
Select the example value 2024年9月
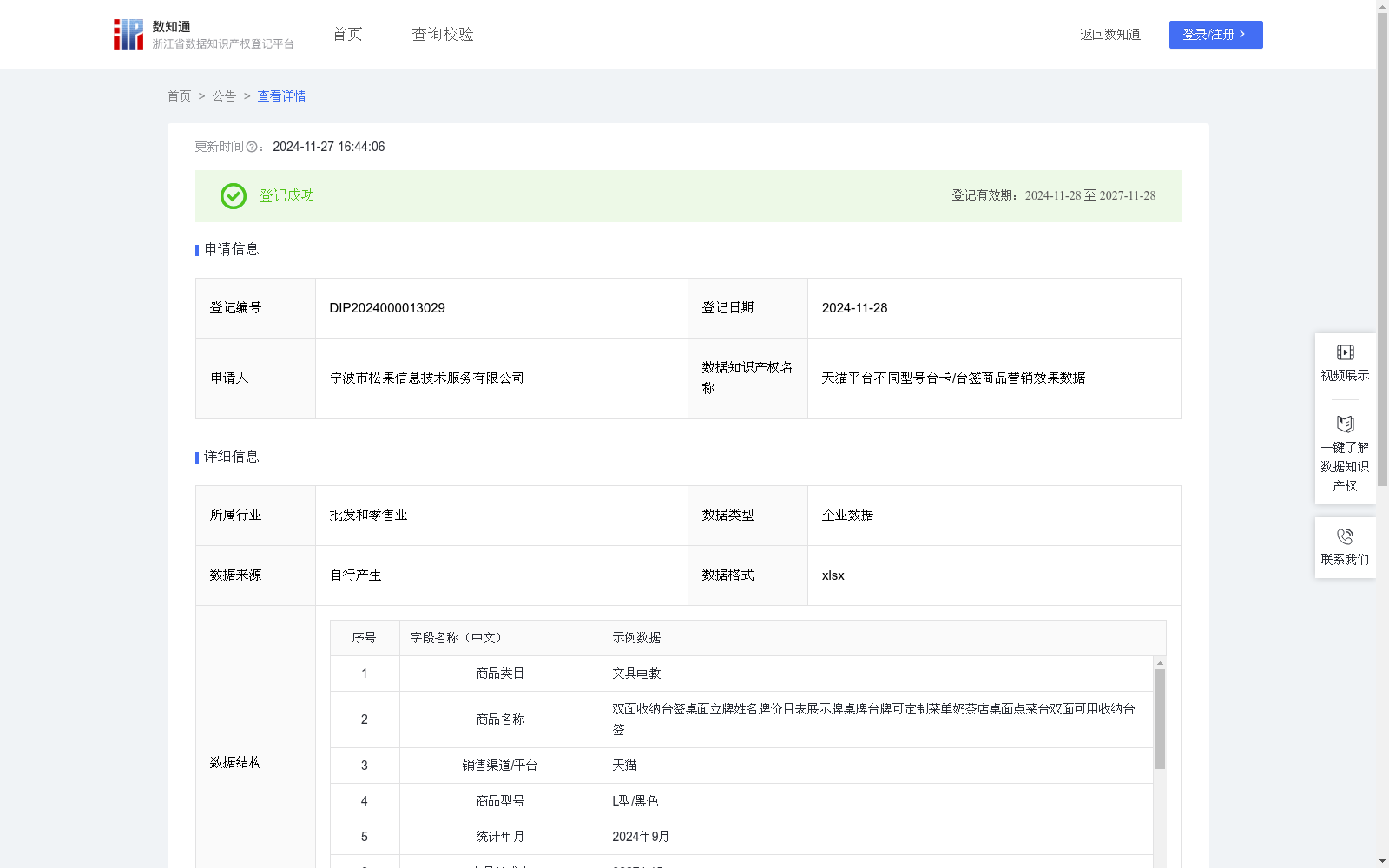coord(640,837)
